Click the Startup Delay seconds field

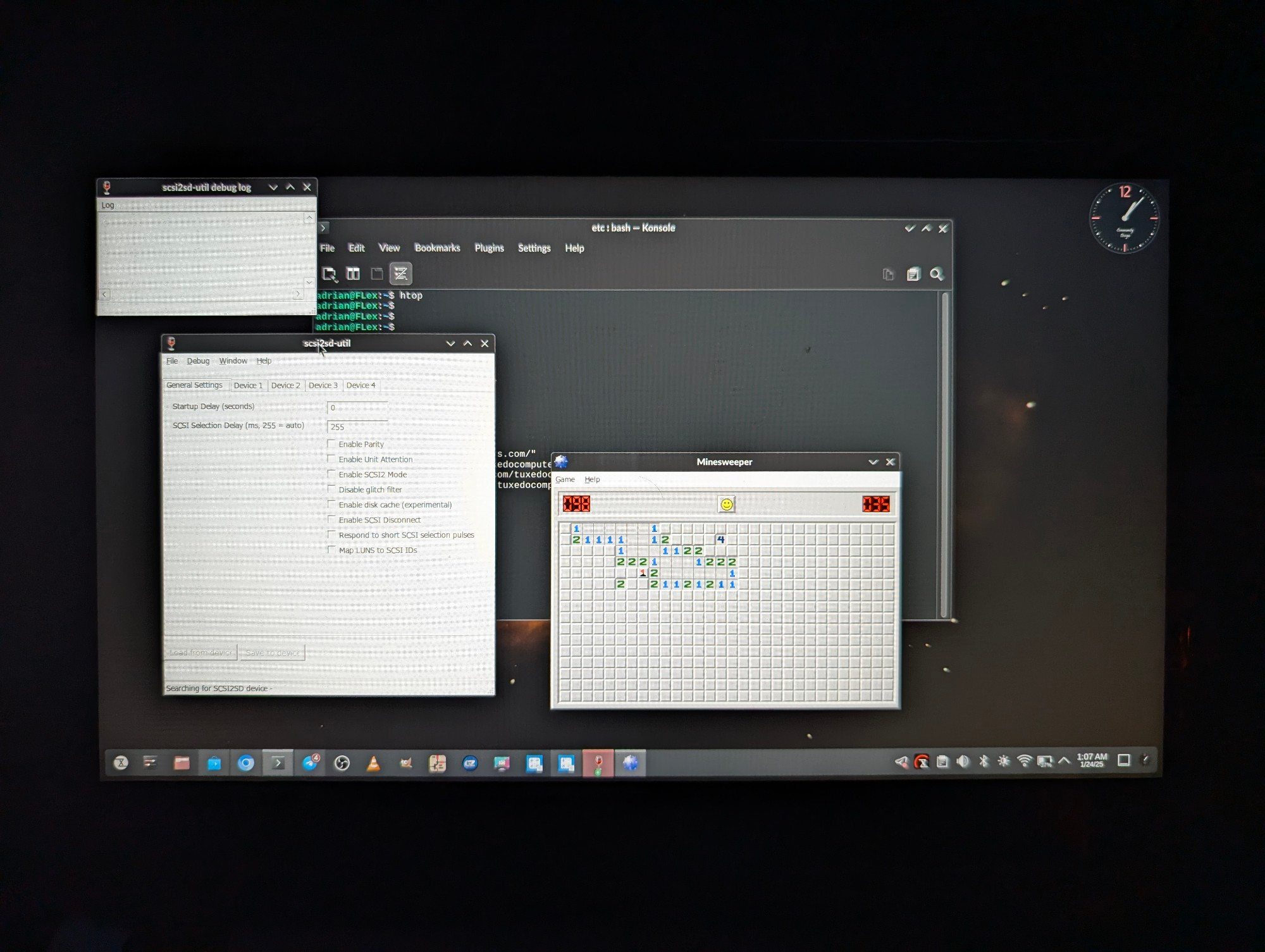tap(357, 407)
